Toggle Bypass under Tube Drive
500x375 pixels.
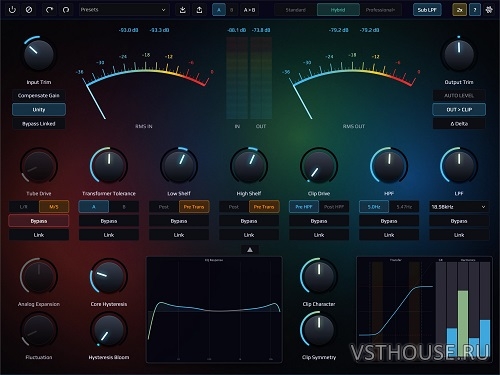click(39, 221)
